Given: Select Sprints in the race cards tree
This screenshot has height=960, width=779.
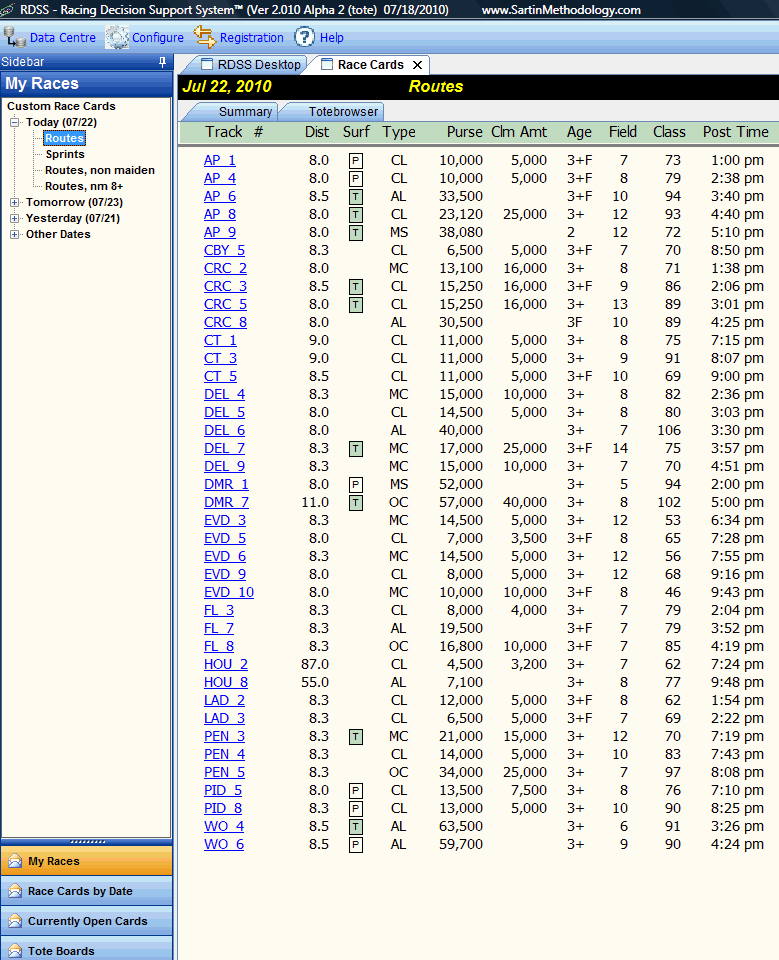Looking at the screenshot, I should (x=65, y=154).
